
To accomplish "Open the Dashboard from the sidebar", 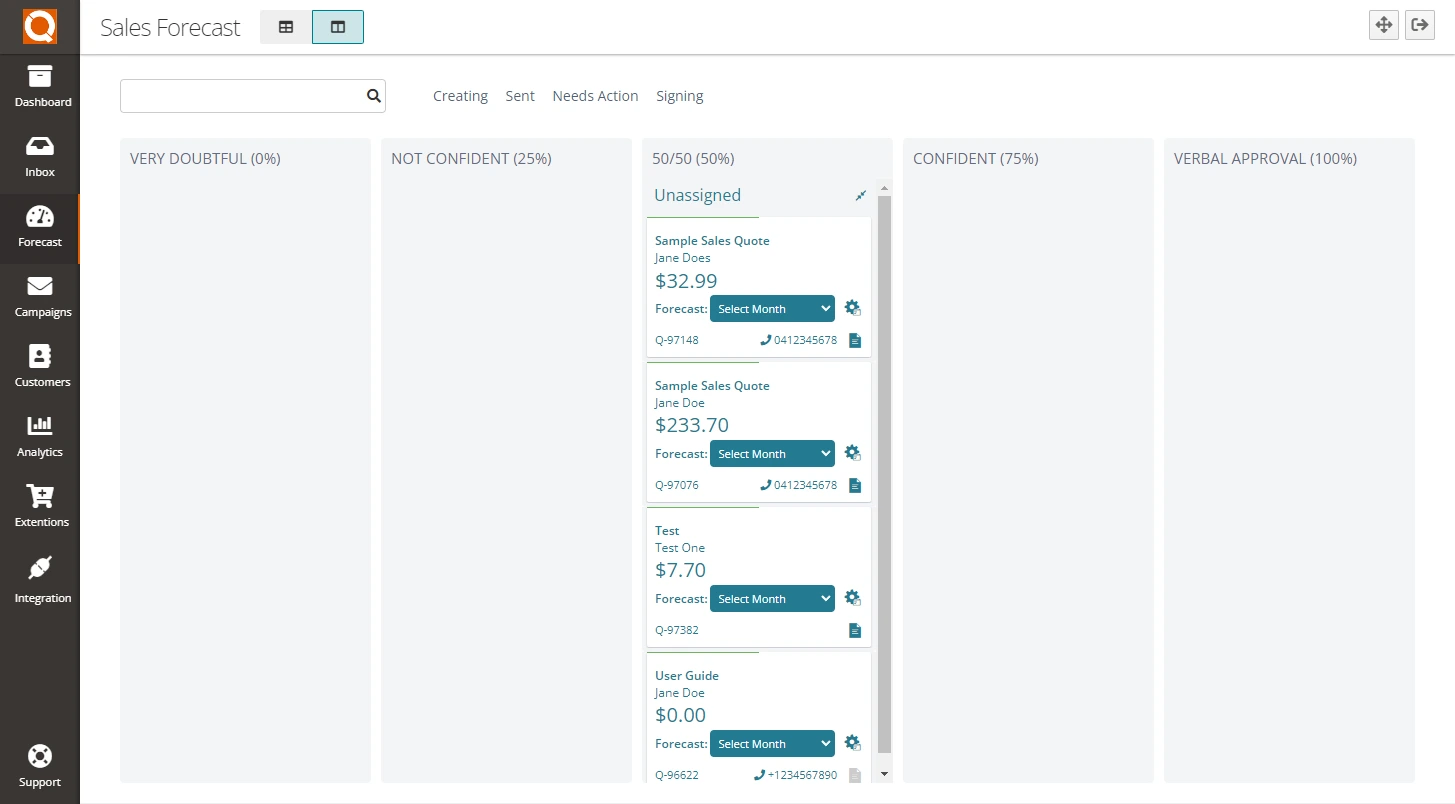I will [x=40, y=85].
